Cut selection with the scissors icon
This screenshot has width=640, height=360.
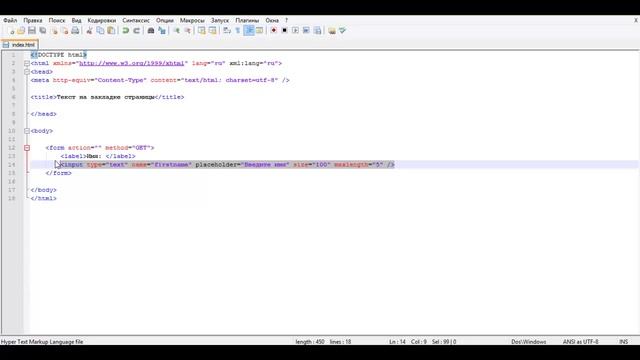click(89, 31)
